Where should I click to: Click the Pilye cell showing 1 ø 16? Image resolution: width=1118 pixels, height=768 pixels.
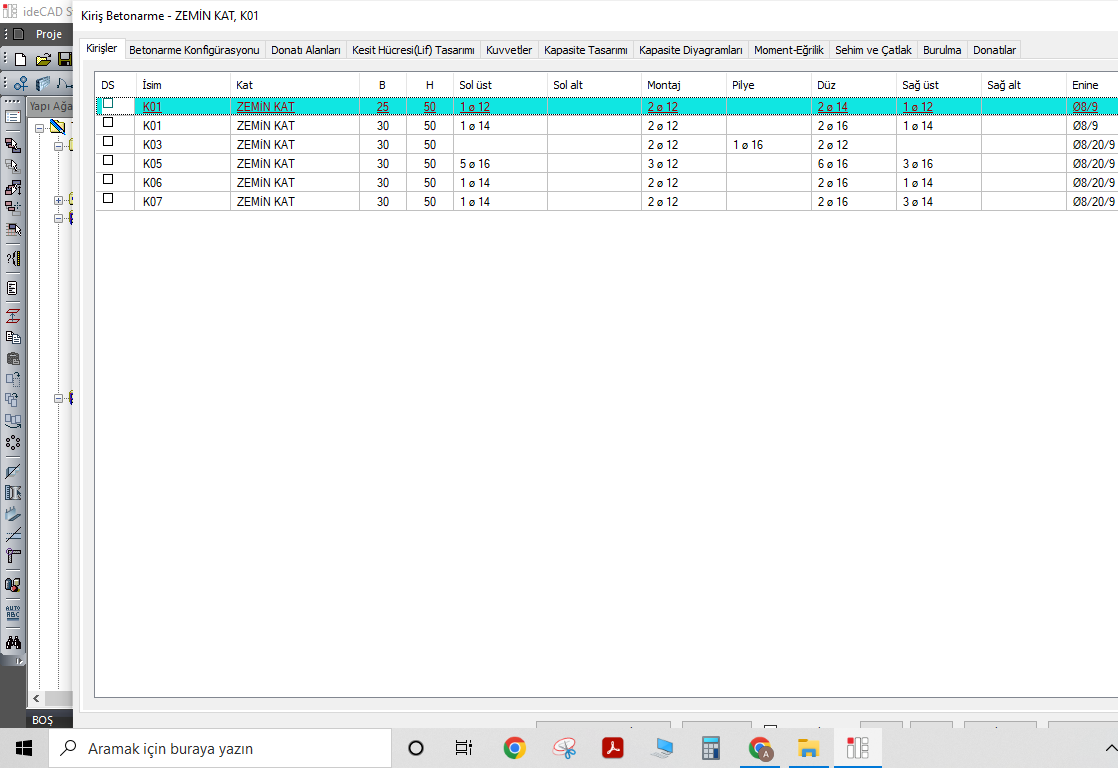tap(769, 145)
